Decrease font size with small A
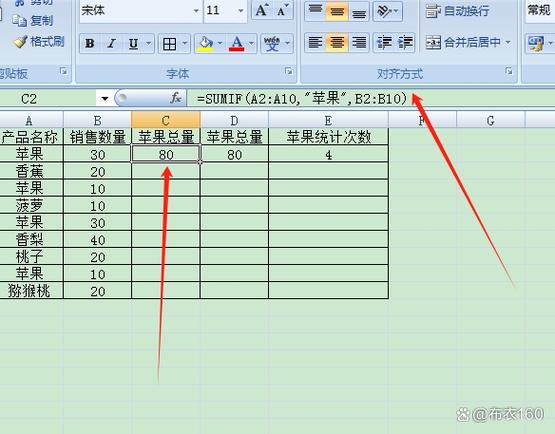Image resolution: width=555 pixels, height=434 pixels. (282, 10)
